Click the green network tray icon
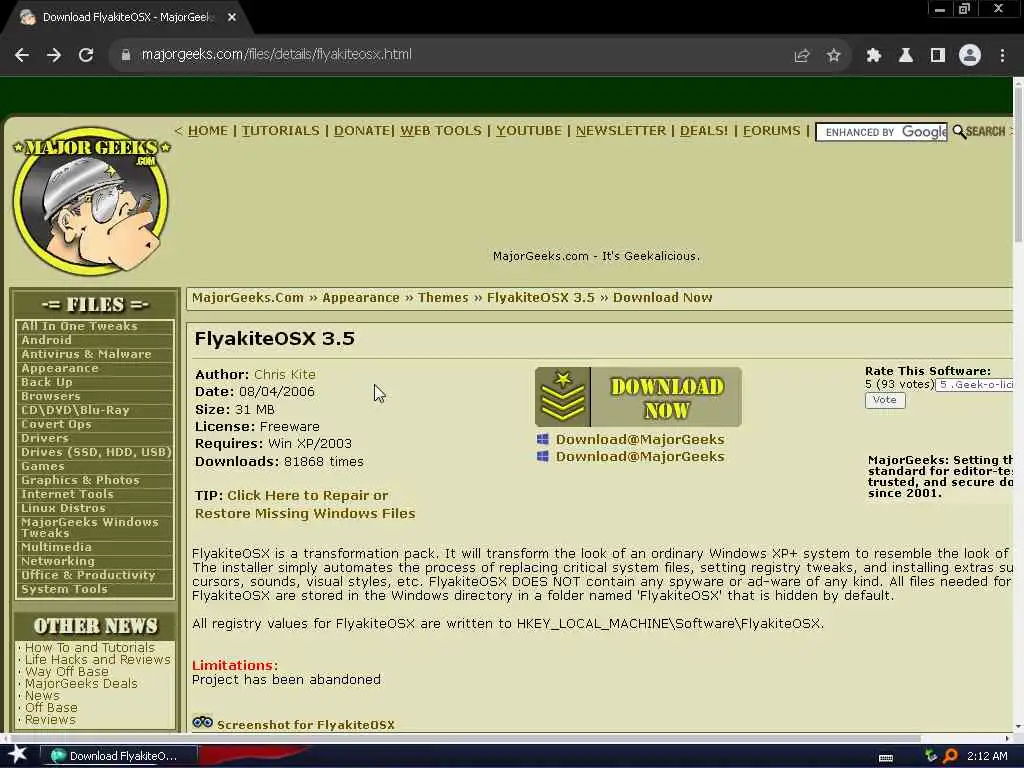1024x768 pixels. pos(931,756)
